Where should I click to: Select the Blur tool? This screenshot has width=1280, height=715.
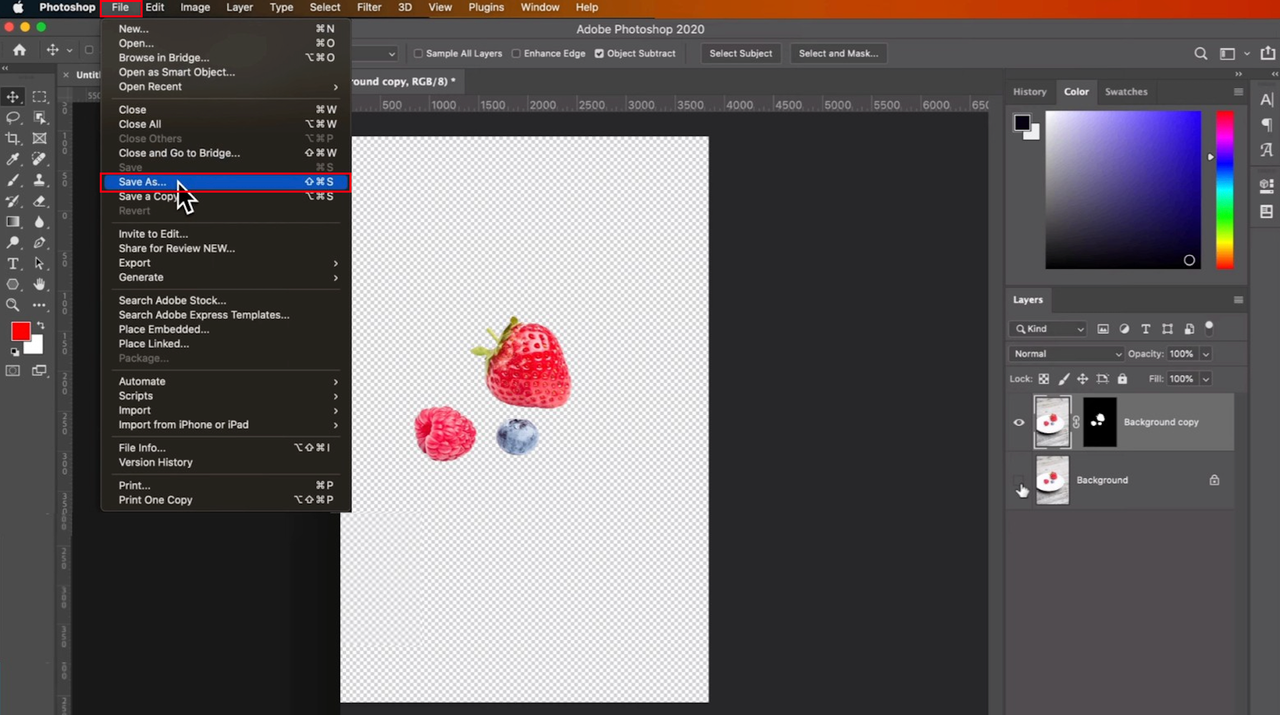[x=39, y=222]
